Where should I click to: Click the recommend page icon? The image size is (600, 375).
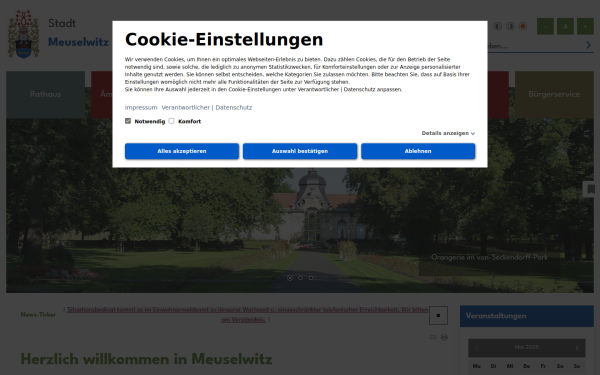[432, 337]
